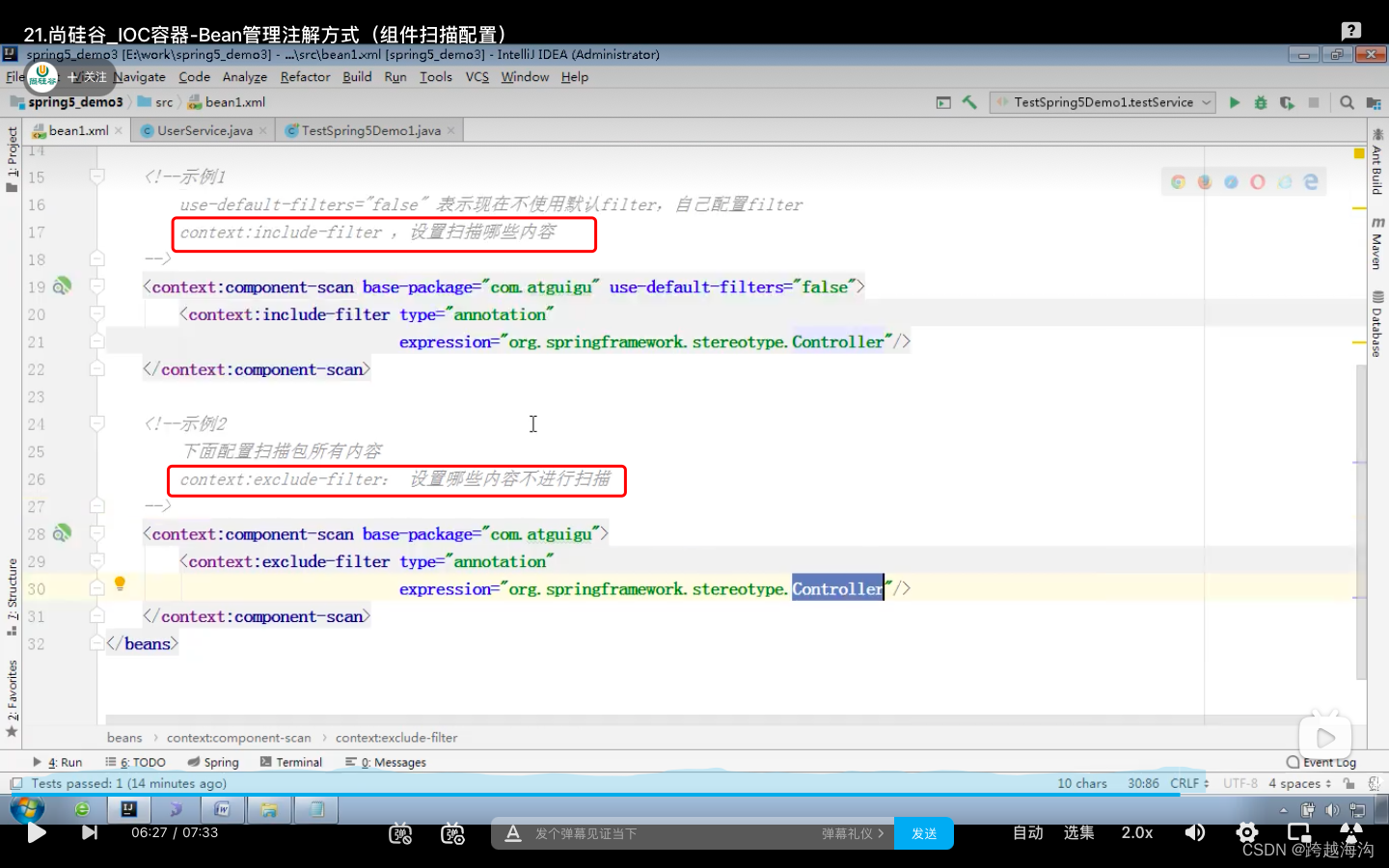1389x868 pixels.
Task: Click the editor vertical scrollbar
Action: pyautogui.click(x=1361, y=521)
